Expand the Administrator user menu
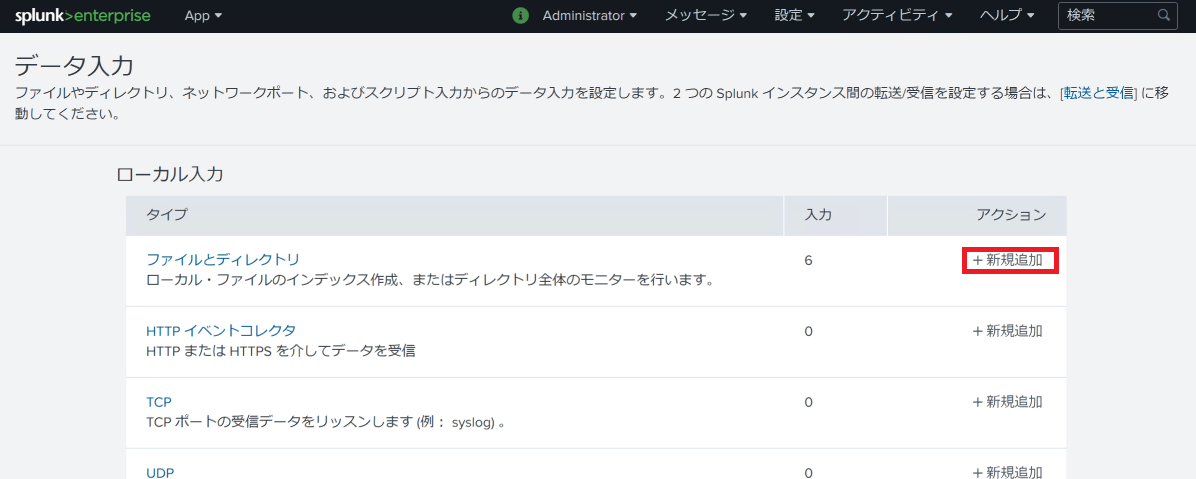Screen dimensions: 1196x479 (589, 16)
